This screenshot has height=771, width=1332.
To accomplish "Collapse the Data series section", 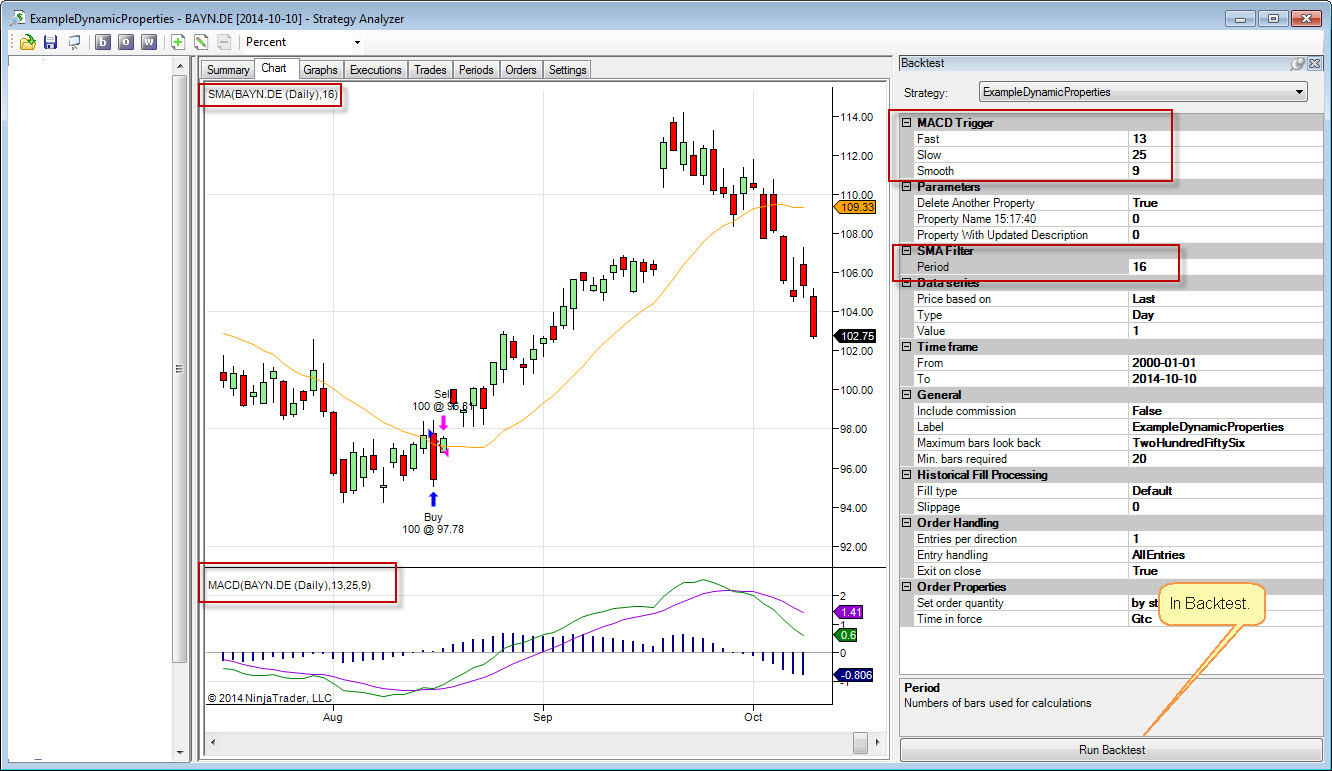I will [x=906, y=283].
